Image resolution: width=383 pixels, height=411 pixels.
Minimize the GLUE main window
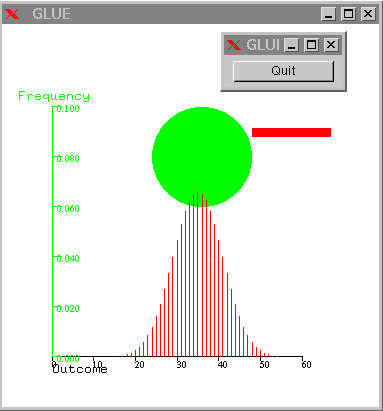tap(328, 14)
